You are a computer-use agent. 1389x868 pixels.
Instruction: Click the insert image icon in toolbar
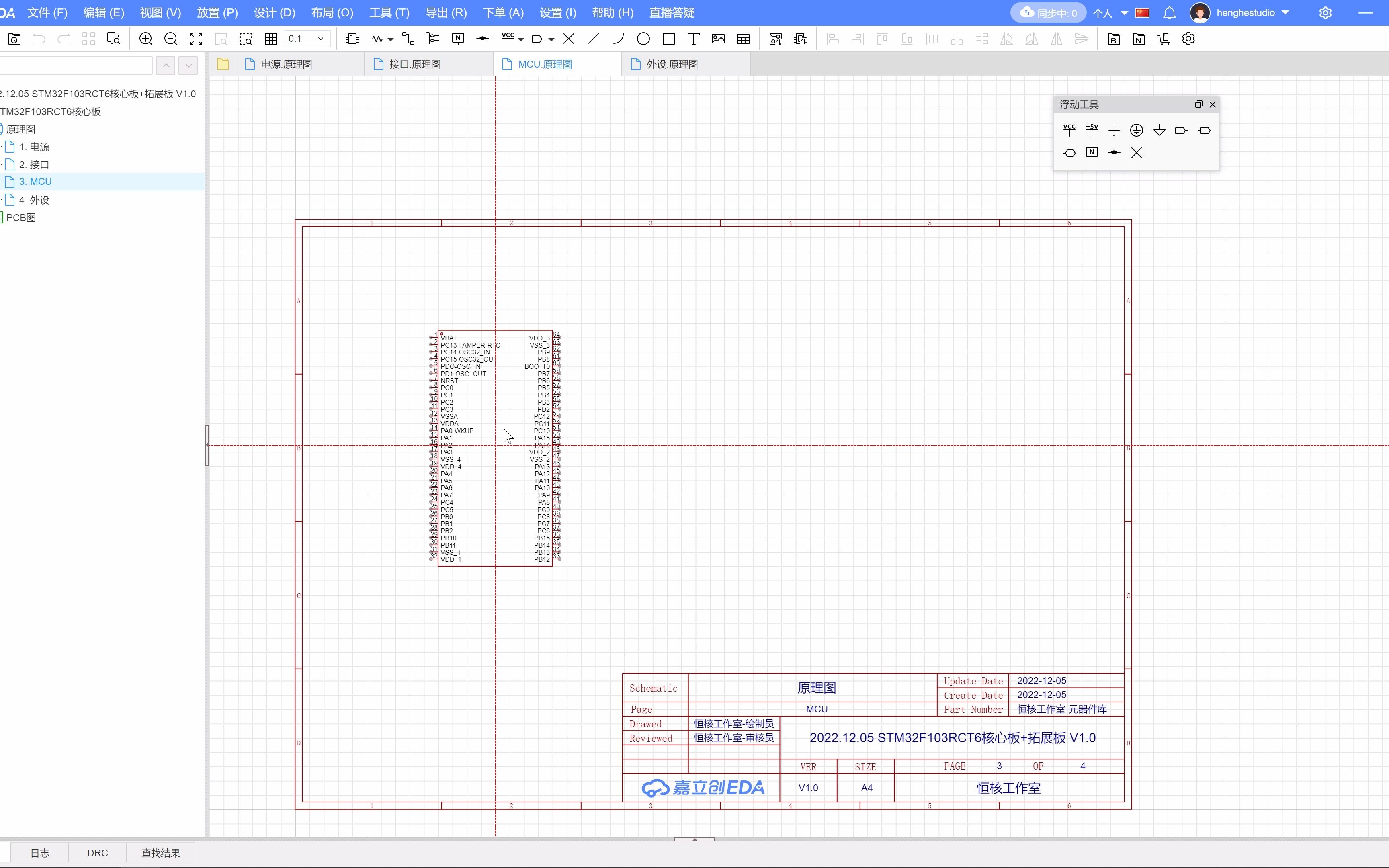(718, 39)
